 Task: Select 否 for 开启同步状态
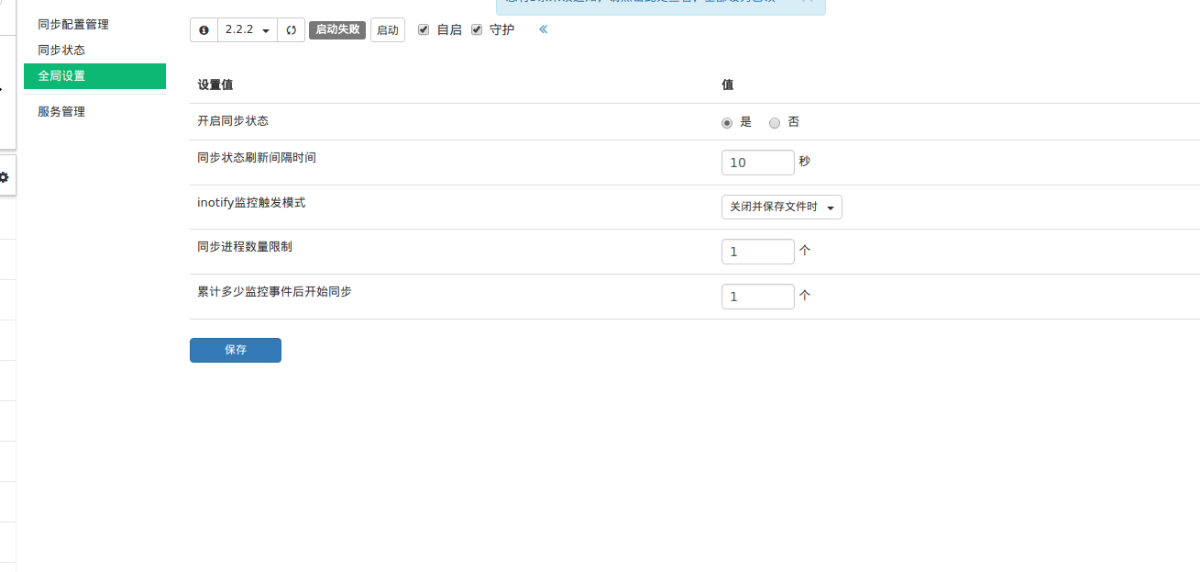click(774, 123)
